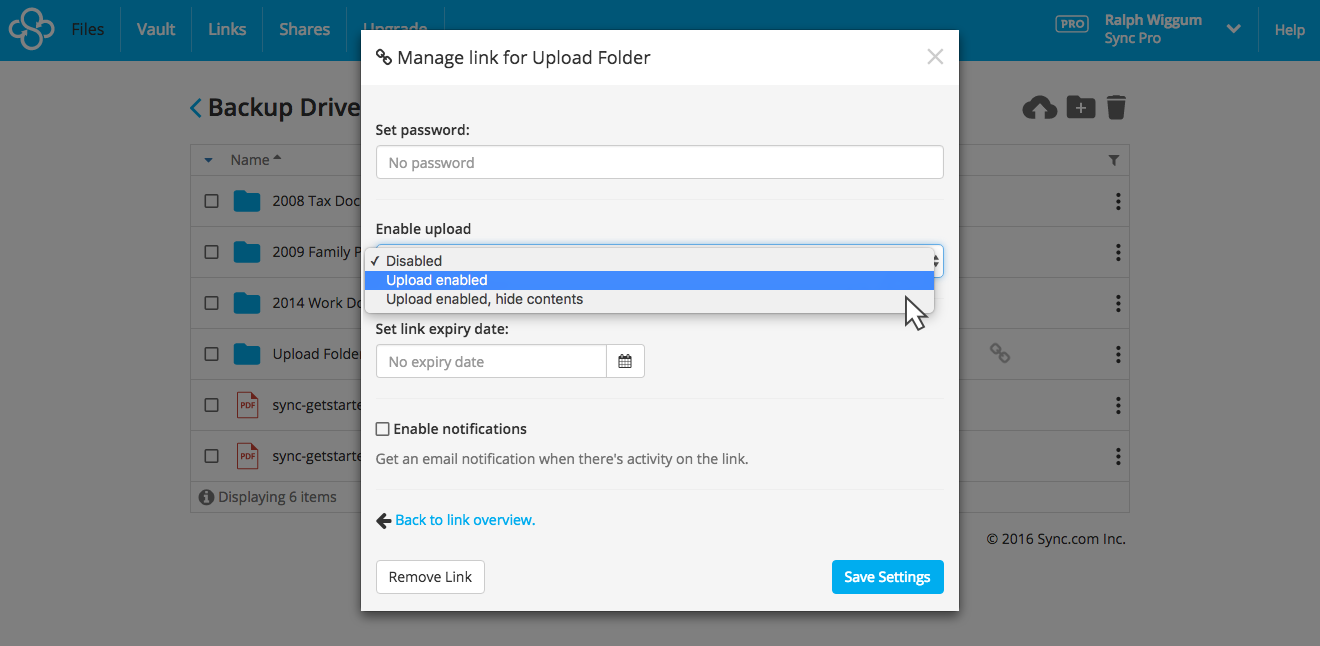Click the "No password" input field
The height and width of the screenshot is (646, 1320).
pyautogui.click(x=659, y=162)
